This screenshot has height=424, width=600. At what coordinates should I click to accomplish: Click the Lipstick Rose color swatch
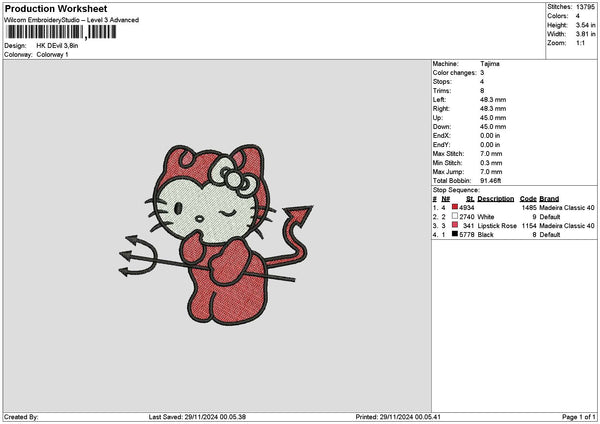click(455, 225)
